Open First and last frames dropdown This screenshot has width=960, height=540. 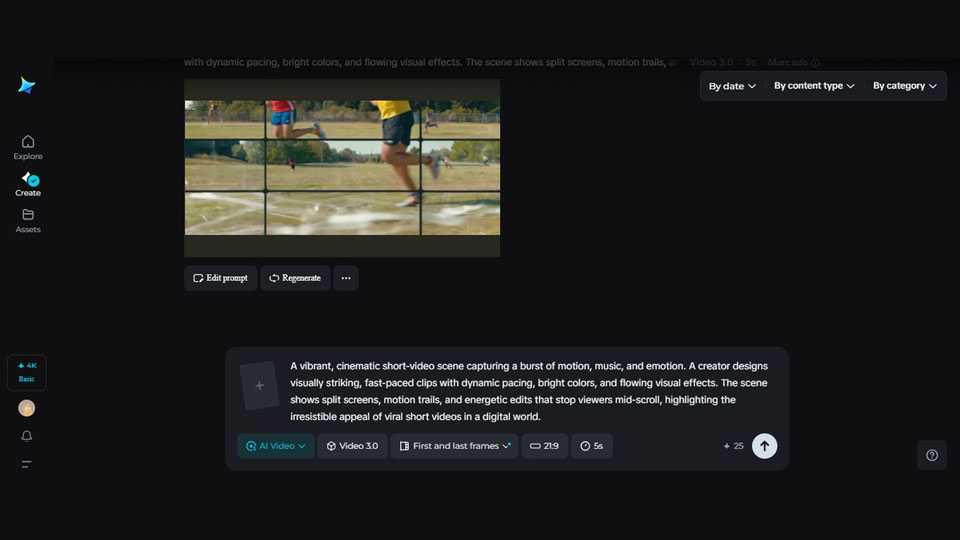pos(454,446)
